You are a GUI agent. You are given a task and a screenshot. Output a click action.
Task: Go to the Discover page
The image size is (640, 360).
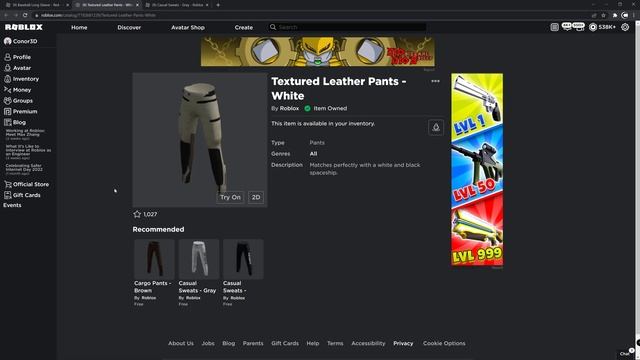point(129,27)
